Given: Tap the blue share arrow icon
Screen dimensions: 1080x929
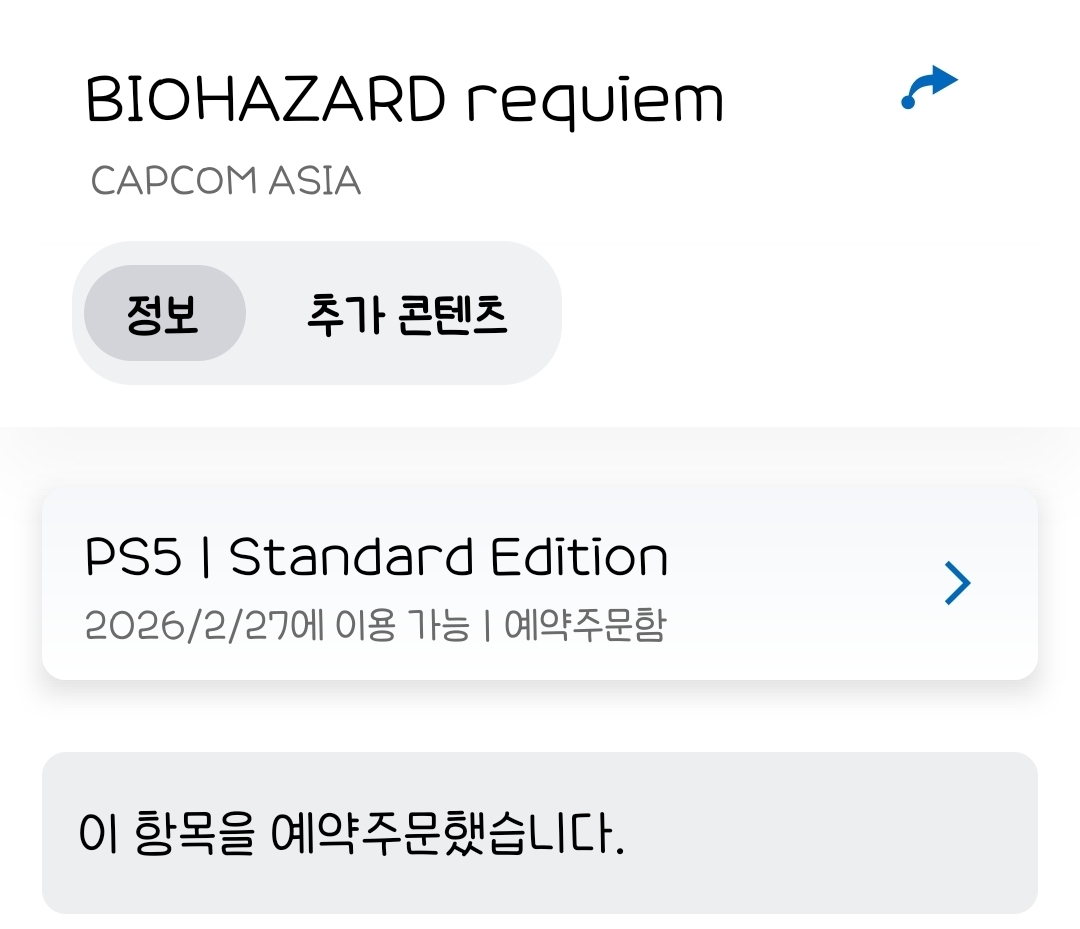Looking at the screenshot, I should pyautogui.click(x=929, y=88).
